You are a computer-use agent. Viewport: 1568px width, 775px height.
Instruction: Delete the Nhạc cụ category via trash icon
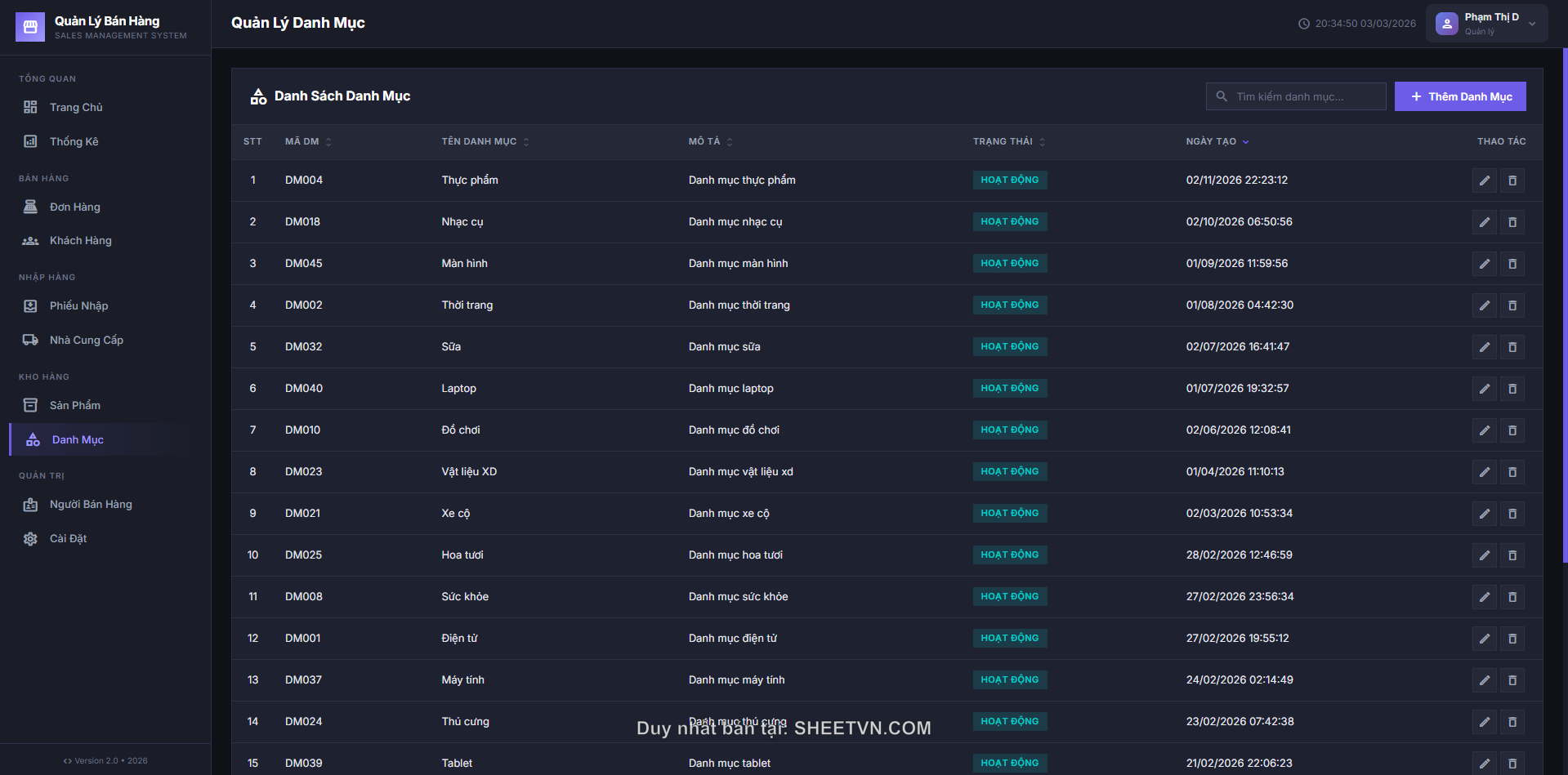coord(1512,222)
